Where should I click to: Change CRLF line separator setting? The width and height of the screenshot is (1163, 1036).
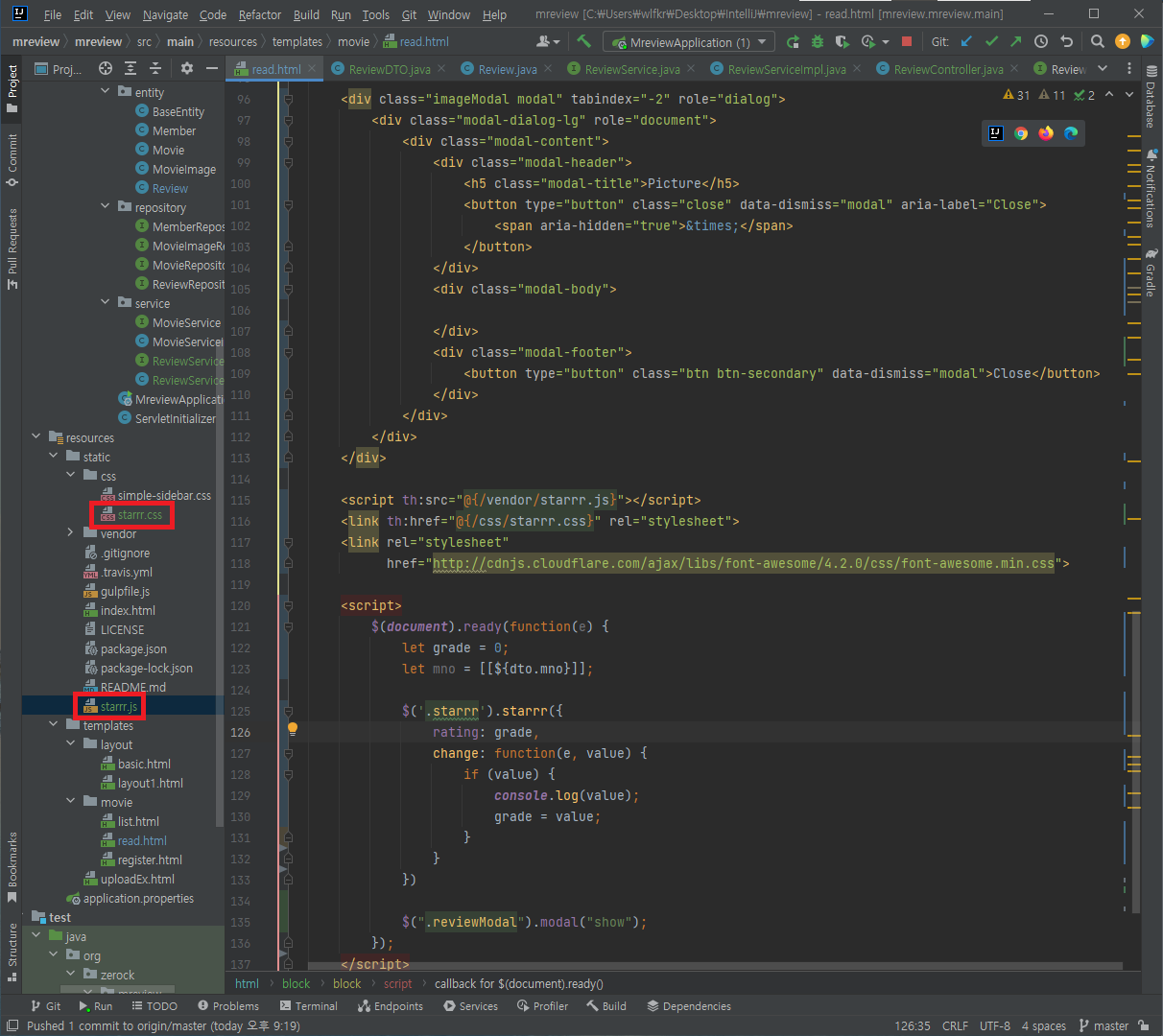pyautogui.click(x=955, y=1025)
